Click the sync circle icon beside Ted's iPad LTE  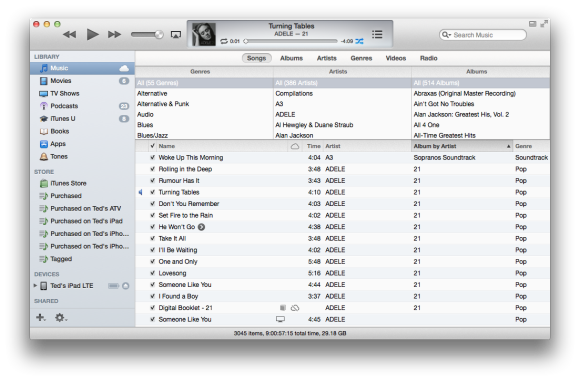[x=126, y=286]
